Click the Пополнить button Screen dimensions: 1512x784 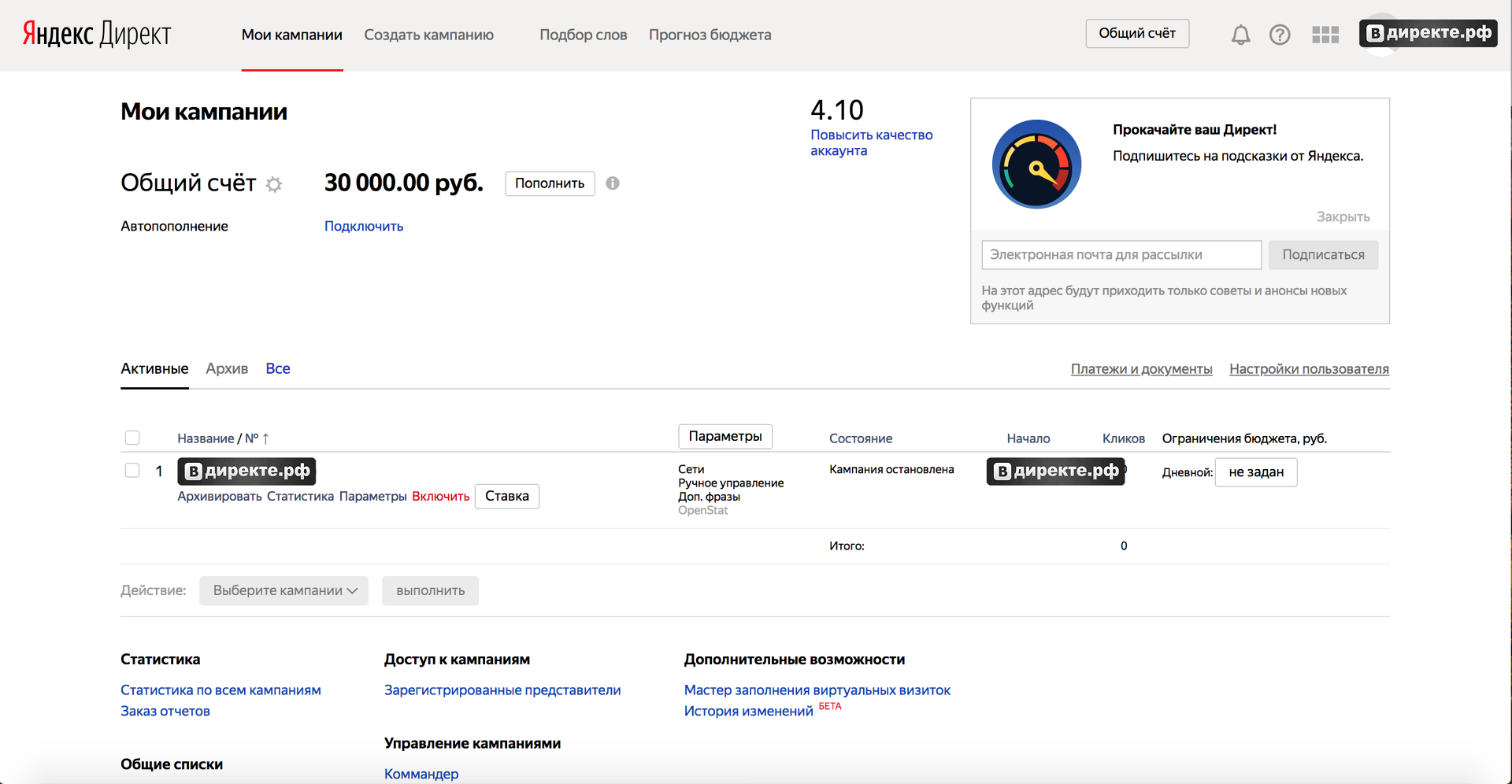(550, 183)
